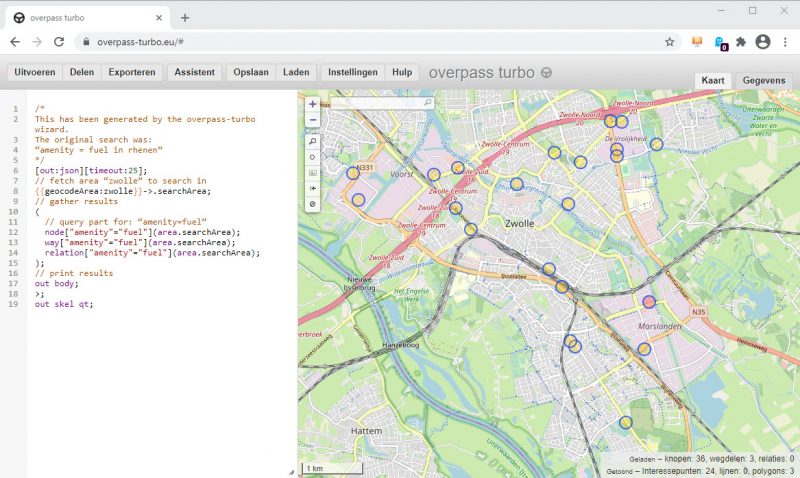The image size is (800, 478).
Task: Save the query with Opslaan
Action: [x=251, y=72]
